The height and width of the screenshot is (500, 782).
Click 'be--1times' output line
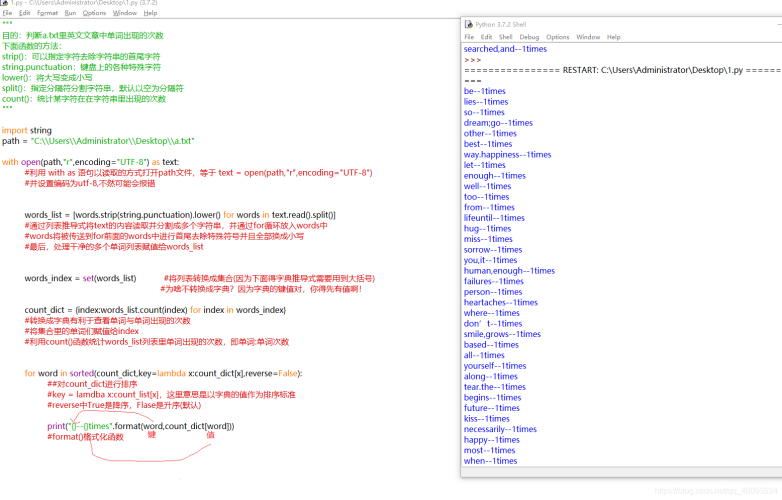click(x=485, y=91)
